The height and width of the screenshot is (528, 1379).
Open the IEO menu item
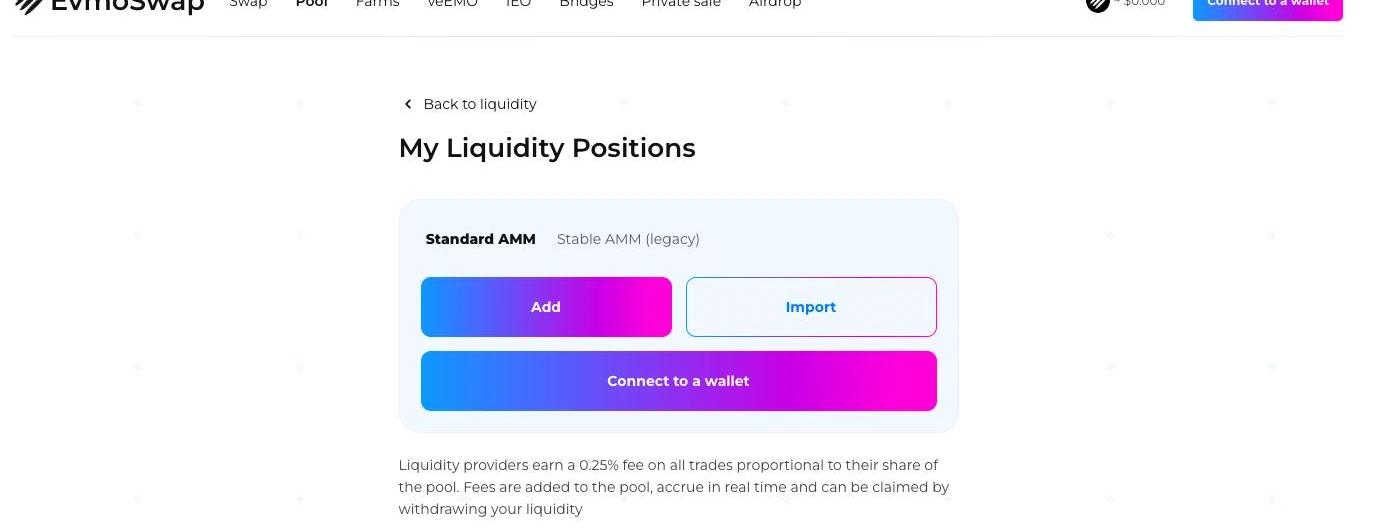pyautogui.click(x=518, y=4)
